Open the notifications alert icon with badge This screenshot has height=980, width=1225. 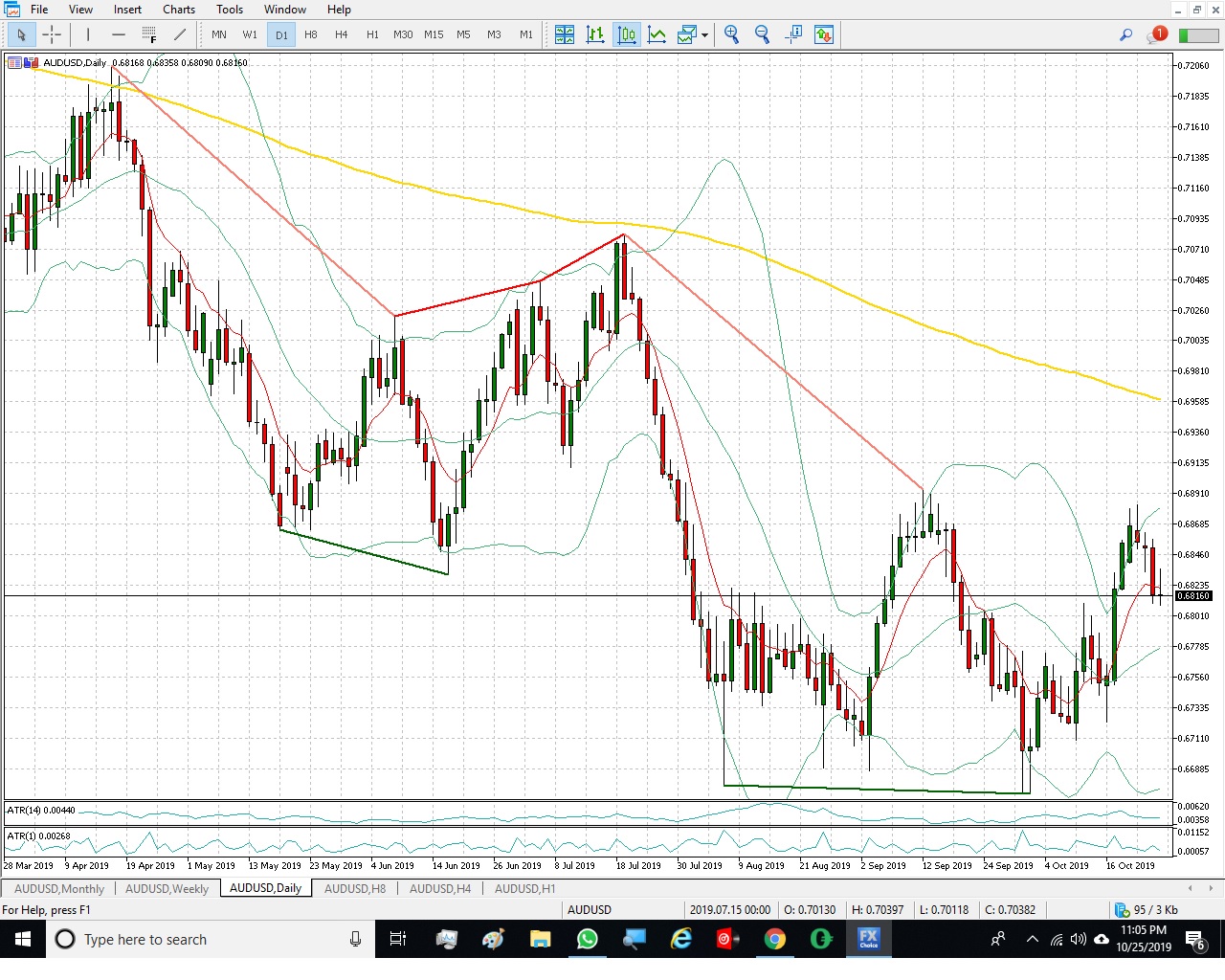(x=1157, y=34)
